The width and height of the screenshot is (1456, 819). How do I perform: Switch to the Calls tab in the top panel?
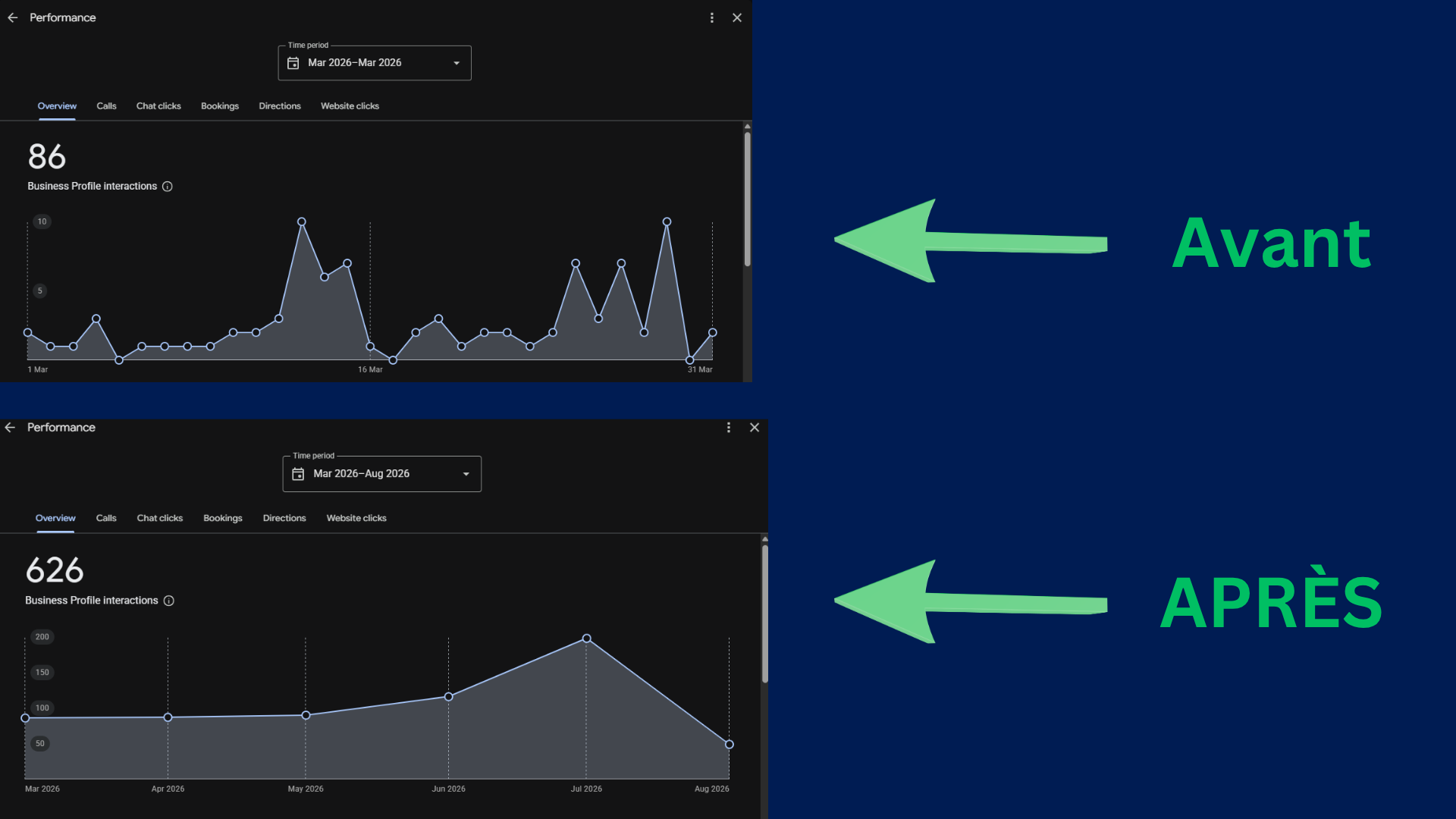[106, 106]
